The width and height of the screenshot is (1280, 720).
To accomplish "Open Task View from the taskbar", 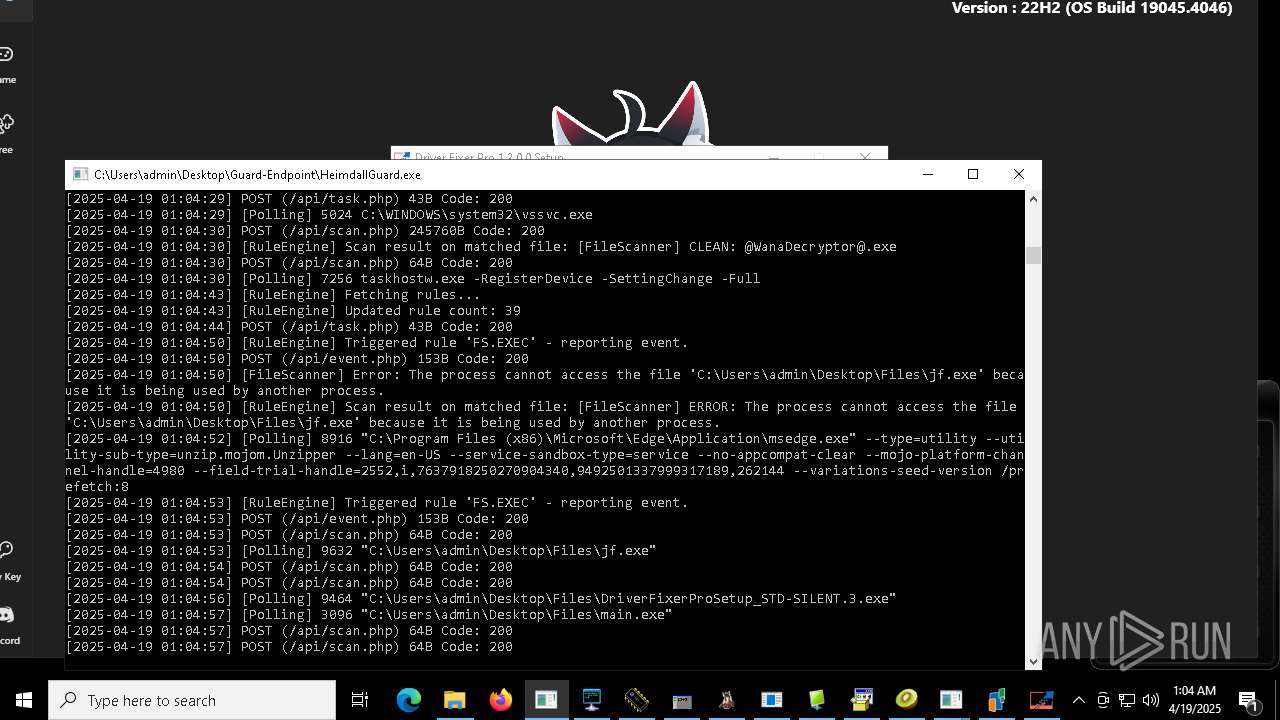I will pyautogui.click(x=360, y=700).
